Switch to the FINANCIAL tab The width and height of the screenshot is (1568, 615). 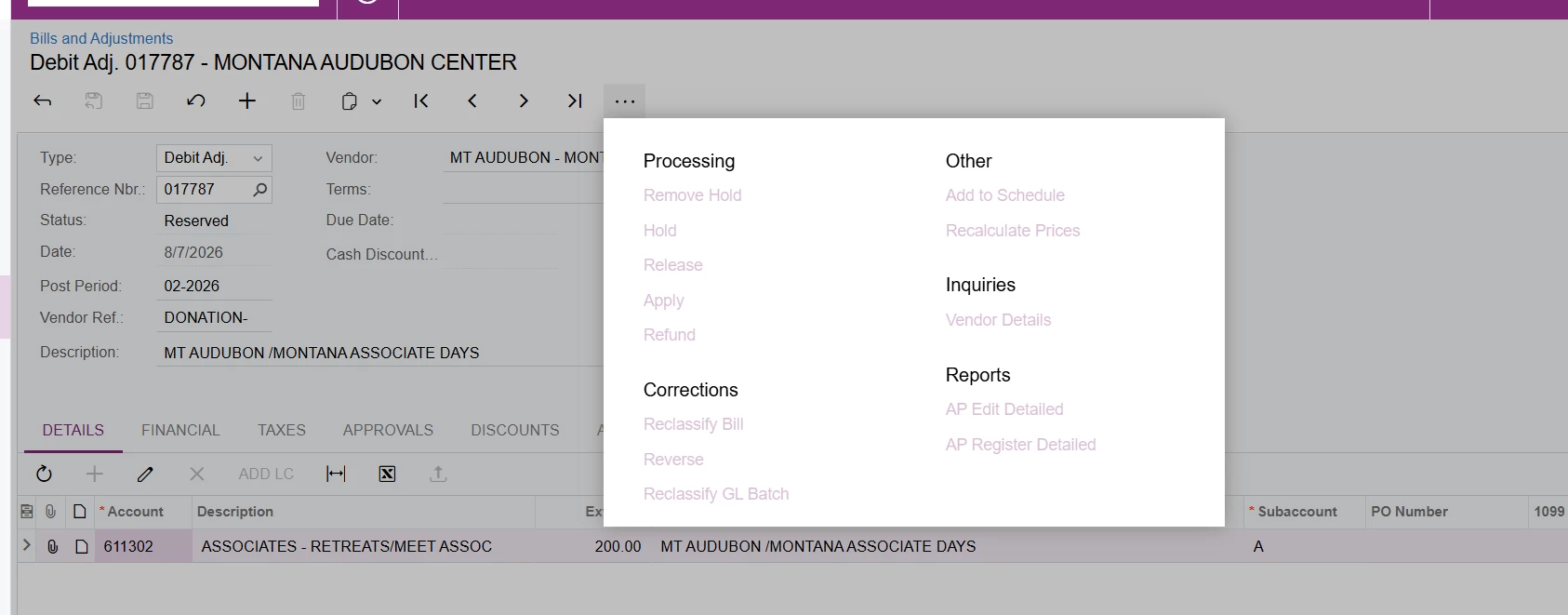(180, 430)
